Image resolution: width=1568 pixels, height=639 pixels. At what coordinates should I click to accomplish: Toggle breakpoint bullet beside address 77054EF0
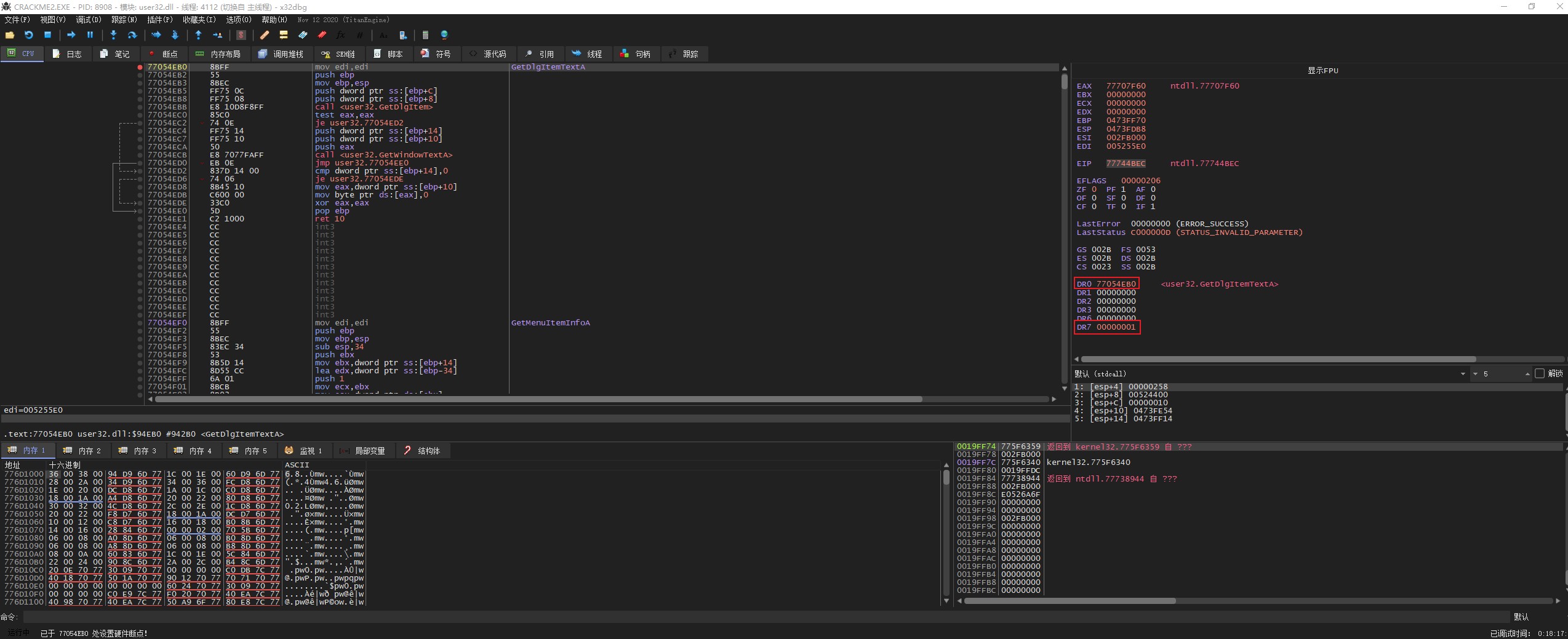coord(140,323)
